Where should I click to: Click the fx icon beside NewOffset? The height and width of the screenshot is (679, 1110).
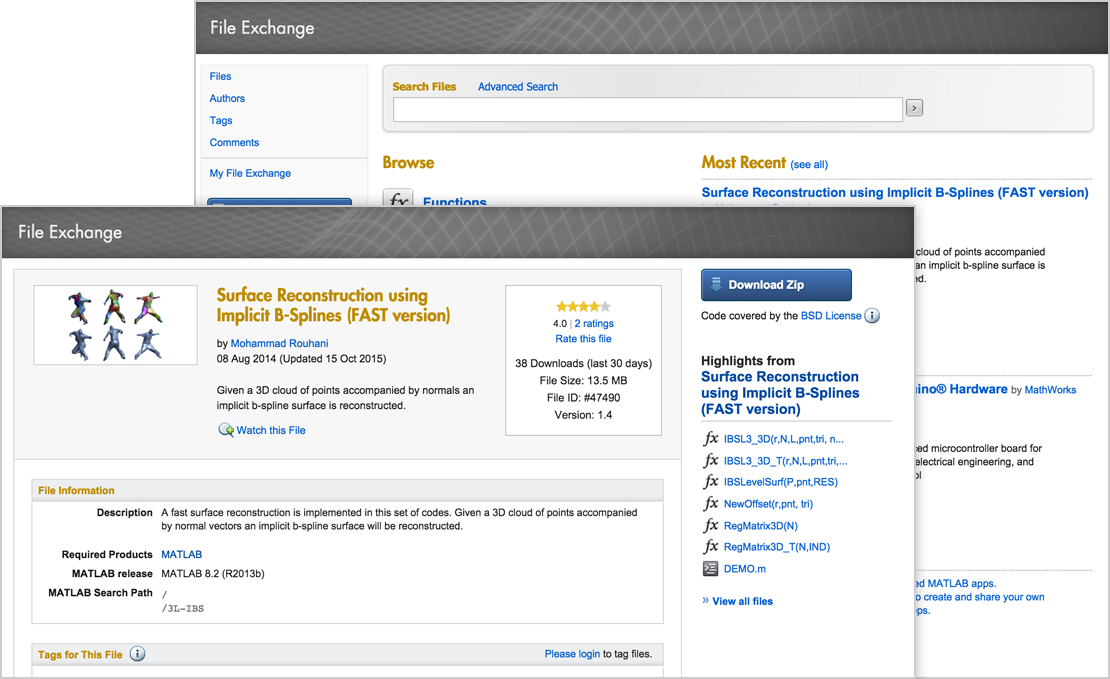pos(711,504)
